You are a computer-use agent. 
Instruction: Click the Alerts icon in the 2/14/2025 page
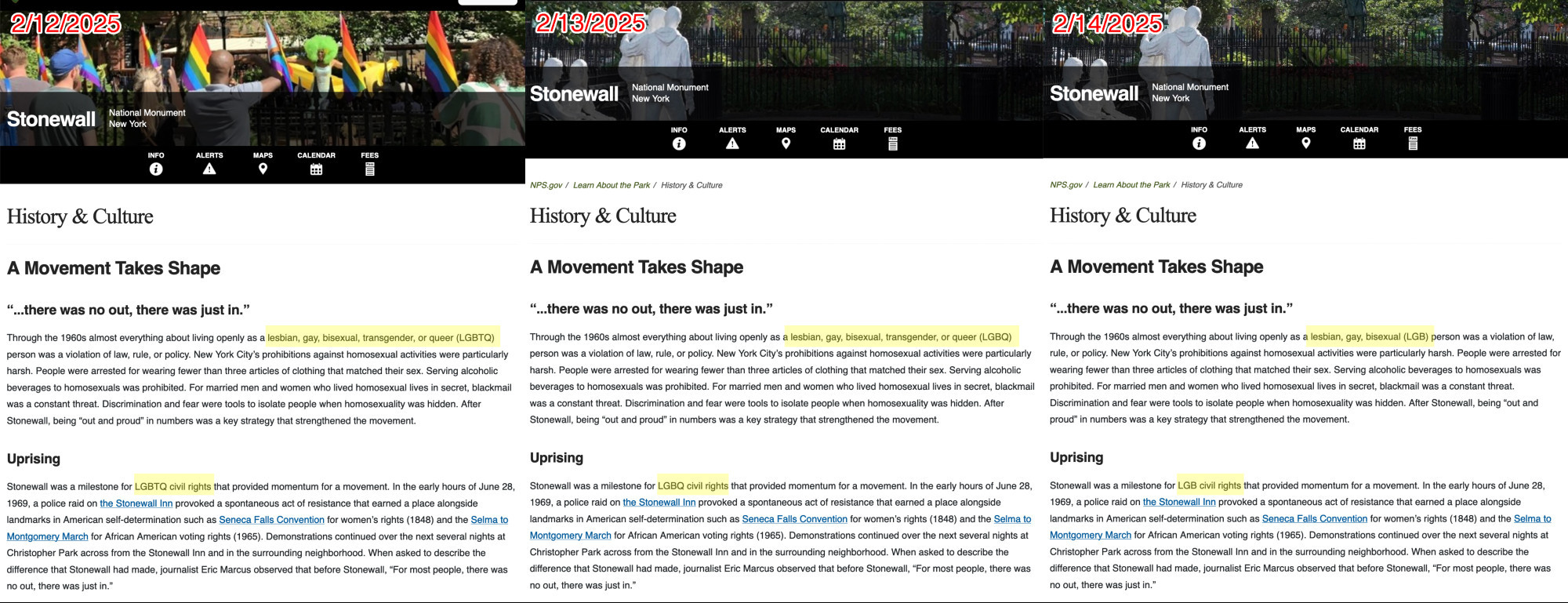tap(1252, 143)
